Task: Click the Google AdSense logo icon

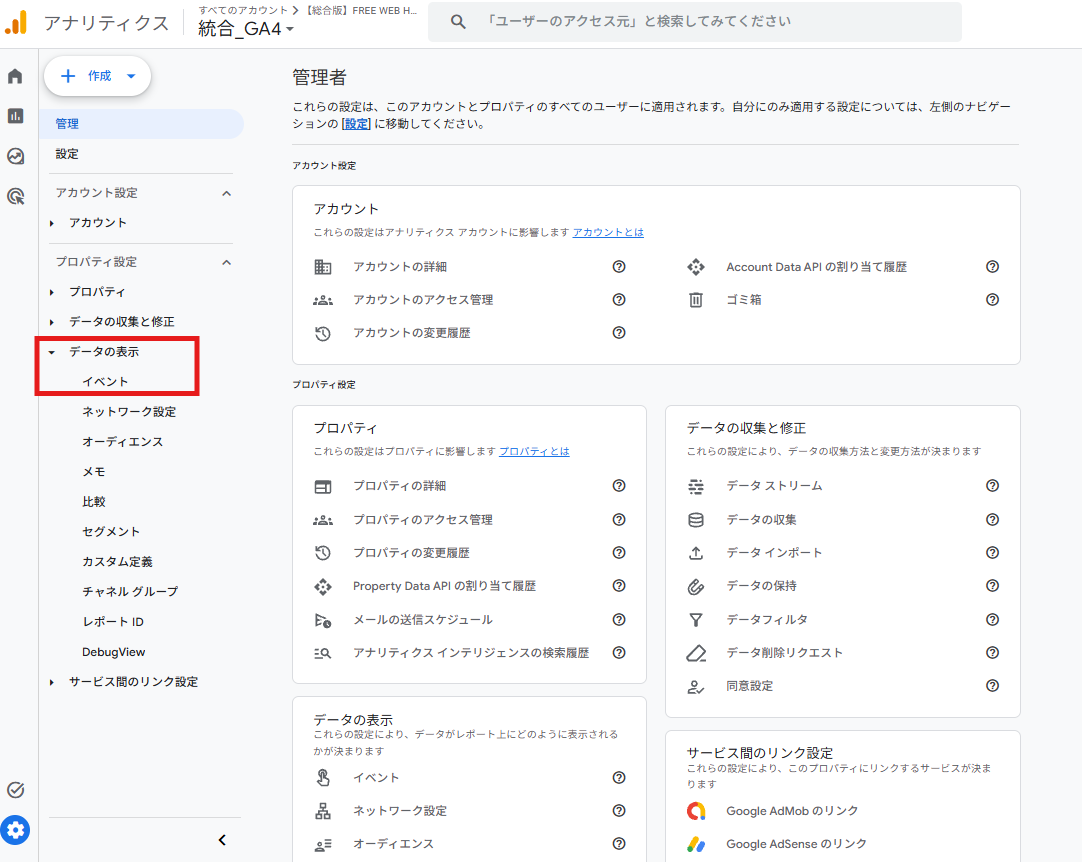Action: (696, 844)
